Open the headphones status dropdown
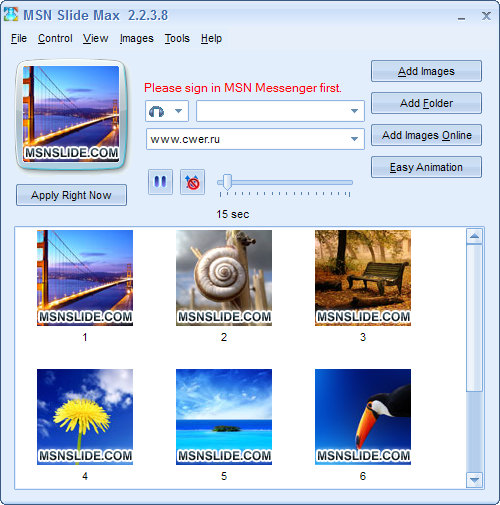Viewport: 500px width, 505px height. pos(167,111)
